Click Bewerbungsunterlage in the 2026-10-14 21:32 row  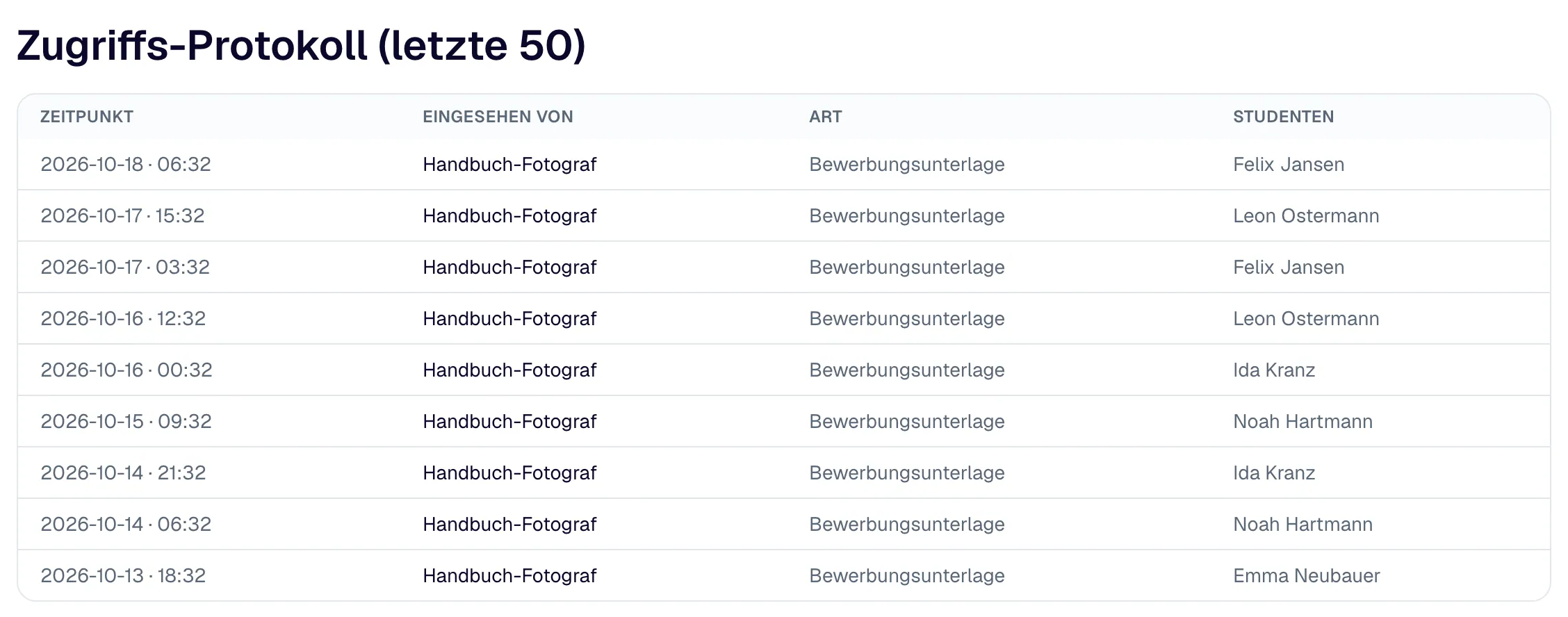coord(907,473)
